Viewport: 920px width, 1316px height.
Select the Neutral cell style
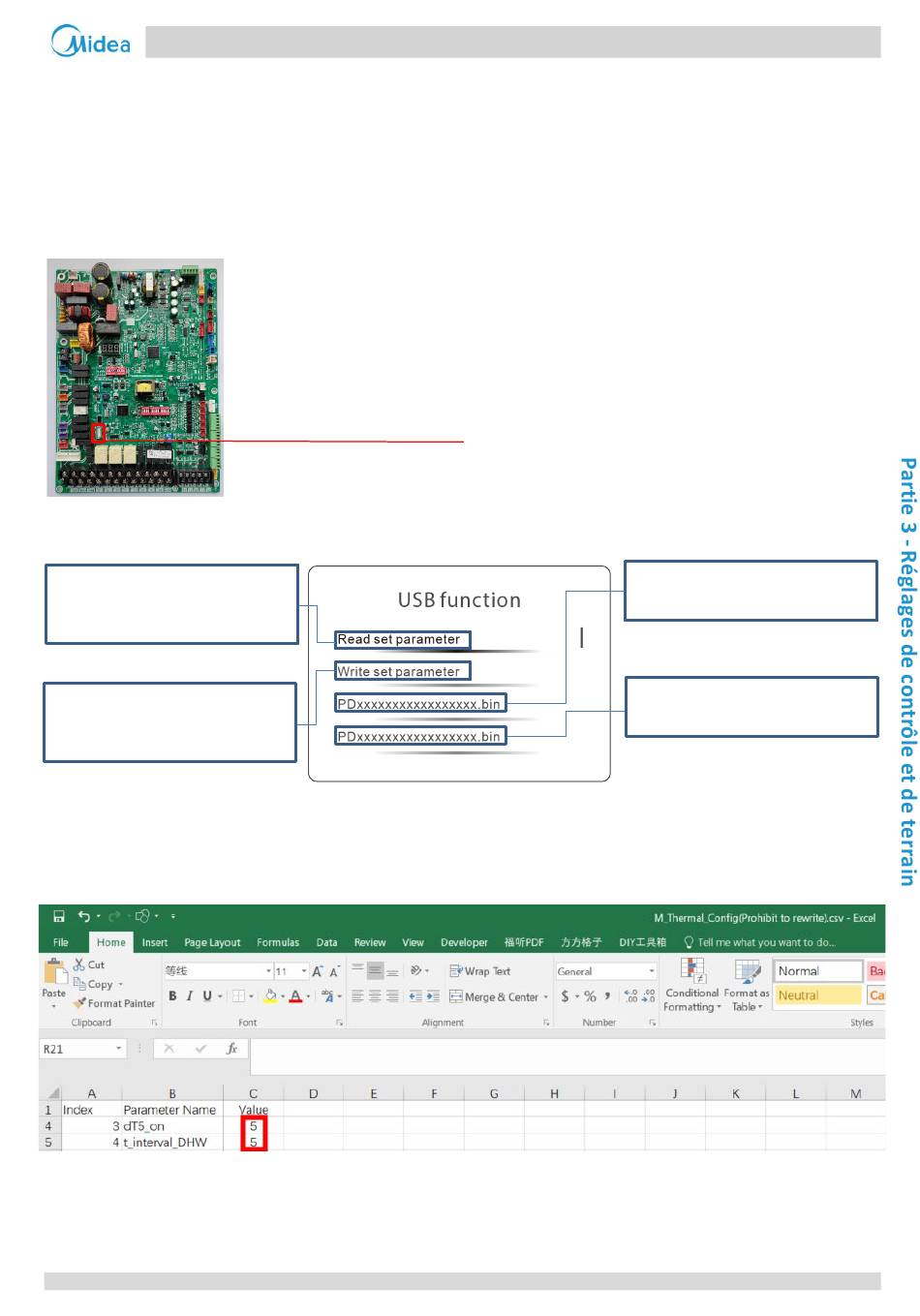click(x=818, y=995)
